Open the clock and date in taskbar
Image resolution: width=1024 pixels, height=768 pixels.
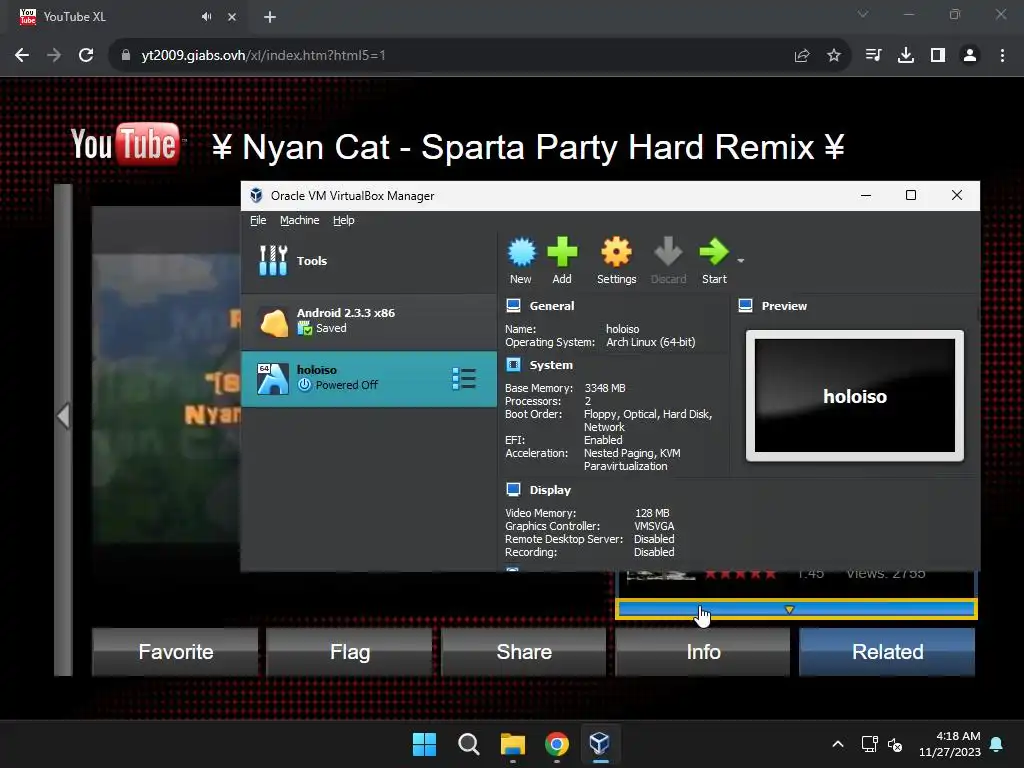(950, 744)
